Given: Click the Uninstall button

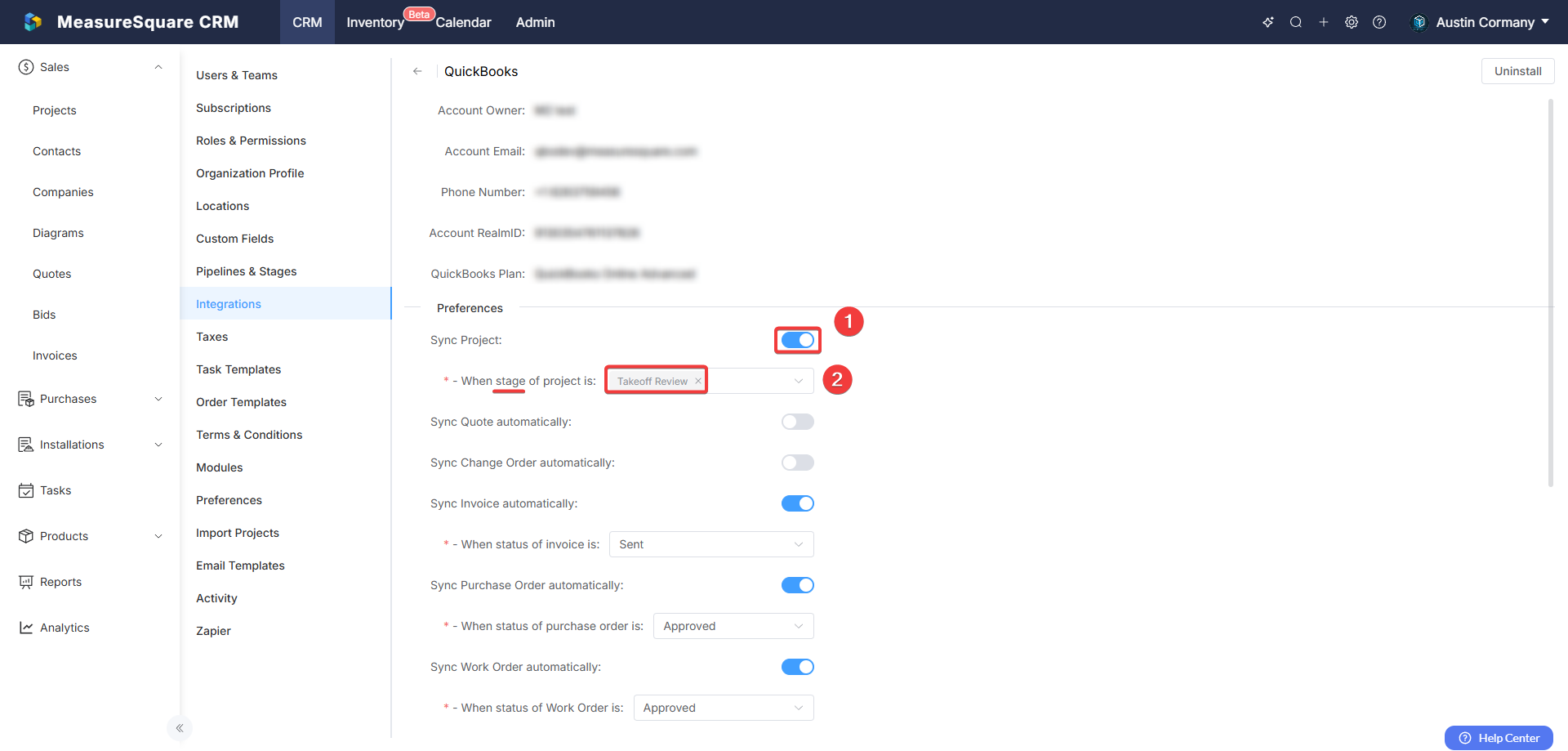Looking at the screenshot, I should point(1517,71).
